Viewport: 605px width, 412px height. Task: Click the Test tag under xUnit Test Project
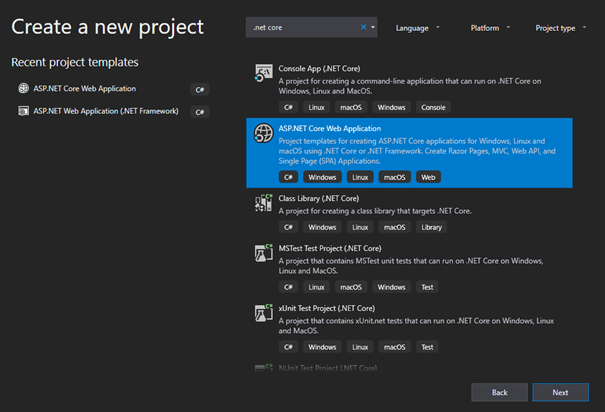pyautogui.click(x=427, y=347)
